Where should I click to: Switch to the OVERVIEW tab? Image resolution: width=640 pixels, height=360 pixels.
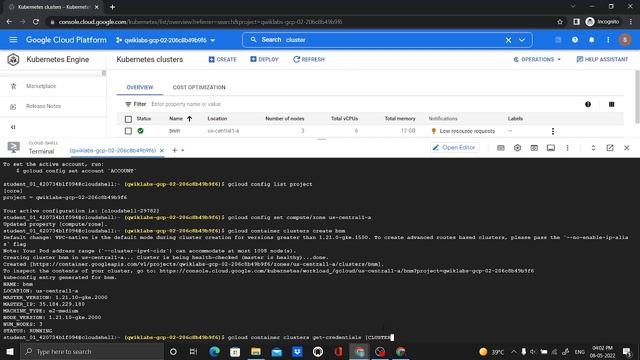coord(140,87)
